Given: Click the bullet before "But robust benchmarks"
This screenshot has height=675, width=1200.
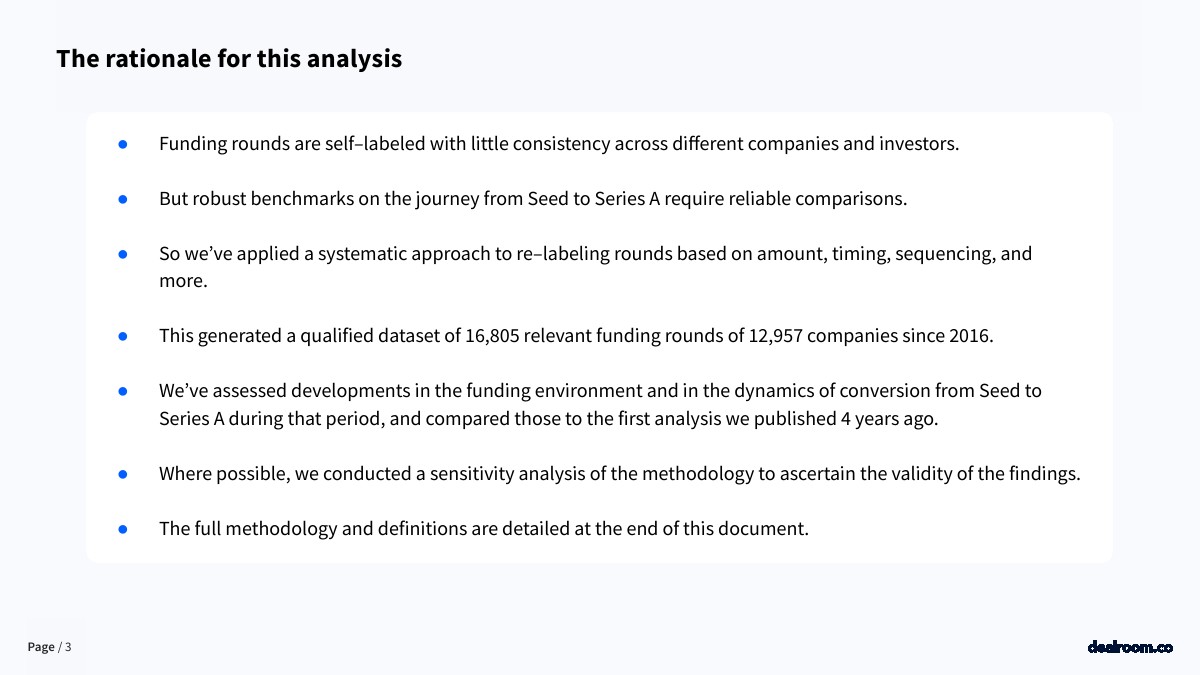Looking at the screenshot, I should 123,199.
